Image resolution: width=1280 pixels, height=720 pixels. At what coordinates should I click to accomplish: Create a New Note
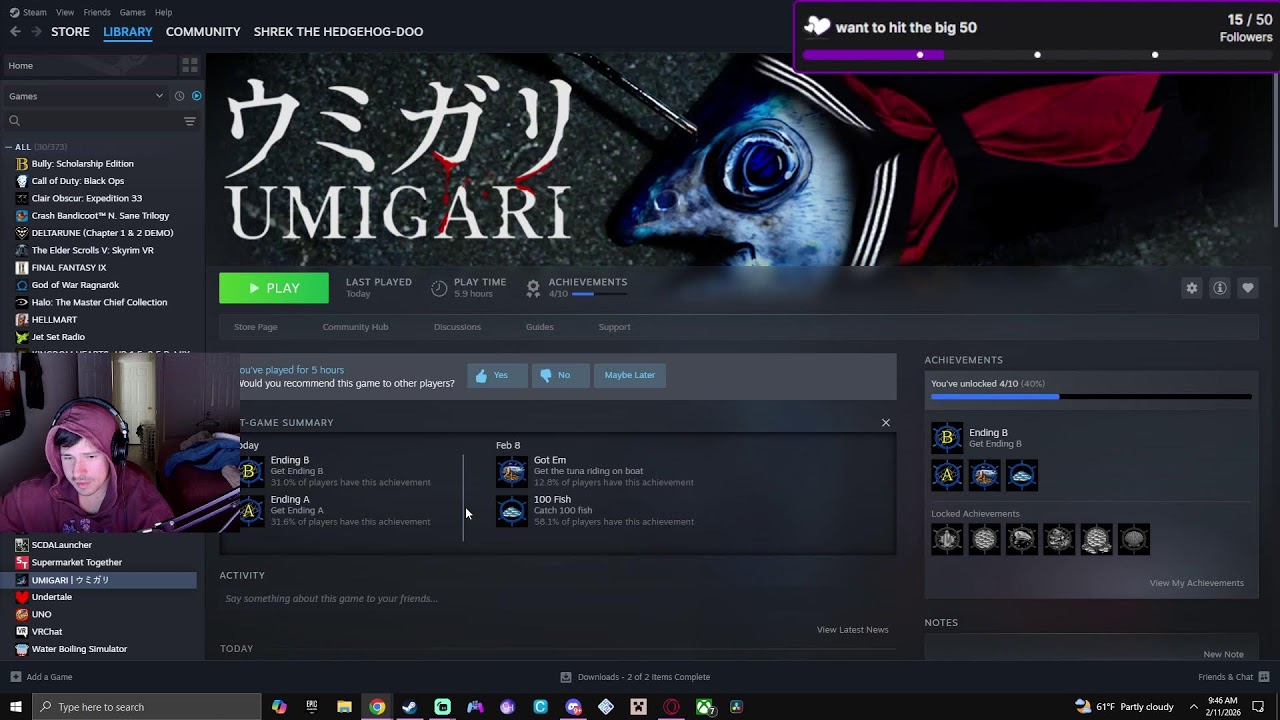point(1223,654)
